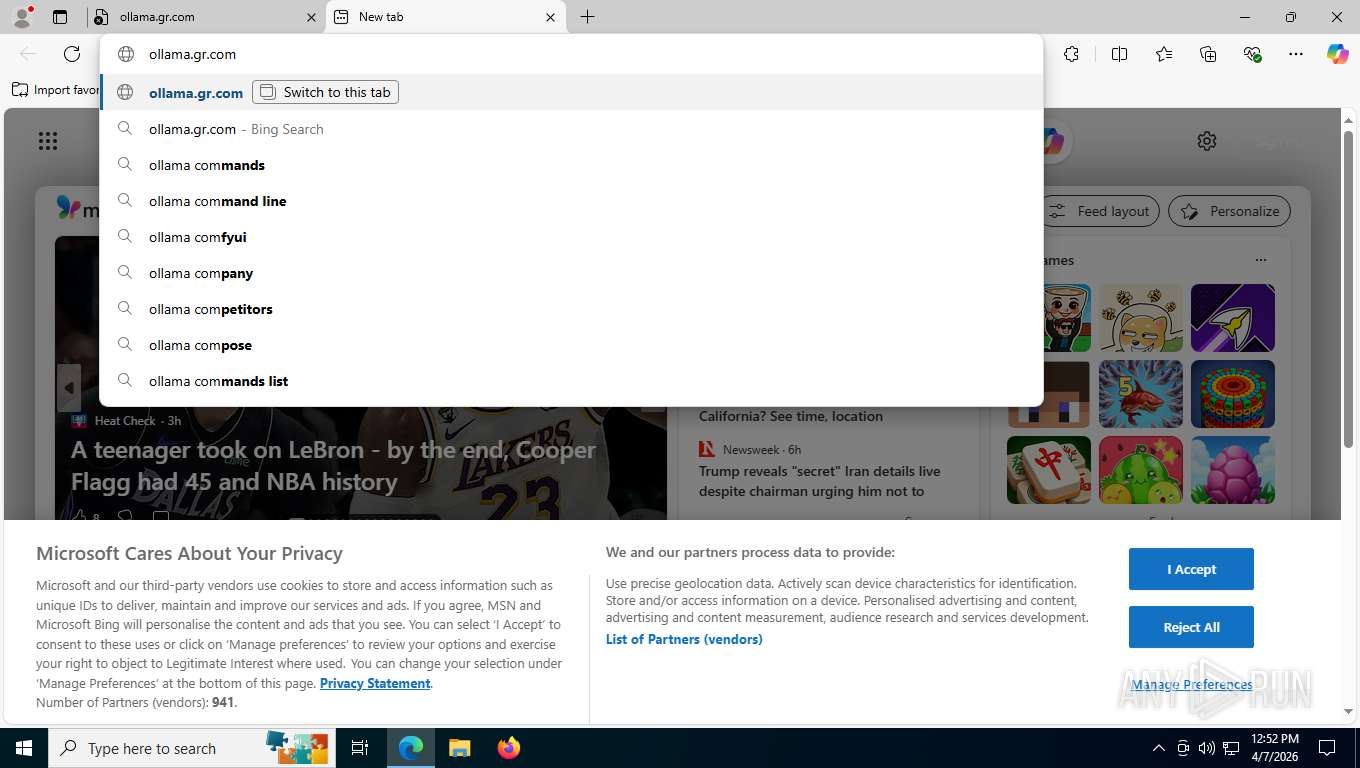Image resolution: width=1360 pixels, height=768 pixels.
Task: Toggle the Split screen icon
Action: pyautogui.click(x=1119, y=54)
